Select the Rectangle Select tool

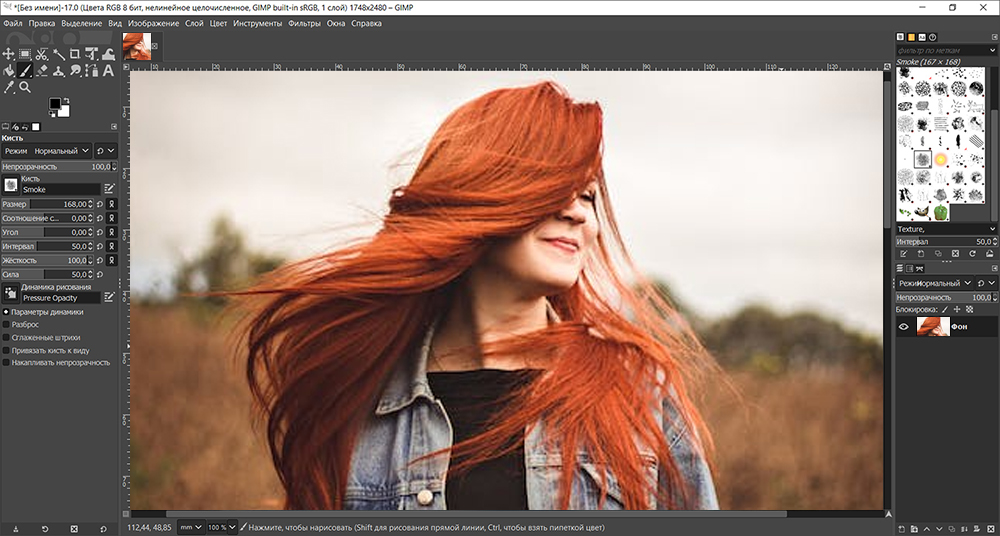[x=25, y=54]
